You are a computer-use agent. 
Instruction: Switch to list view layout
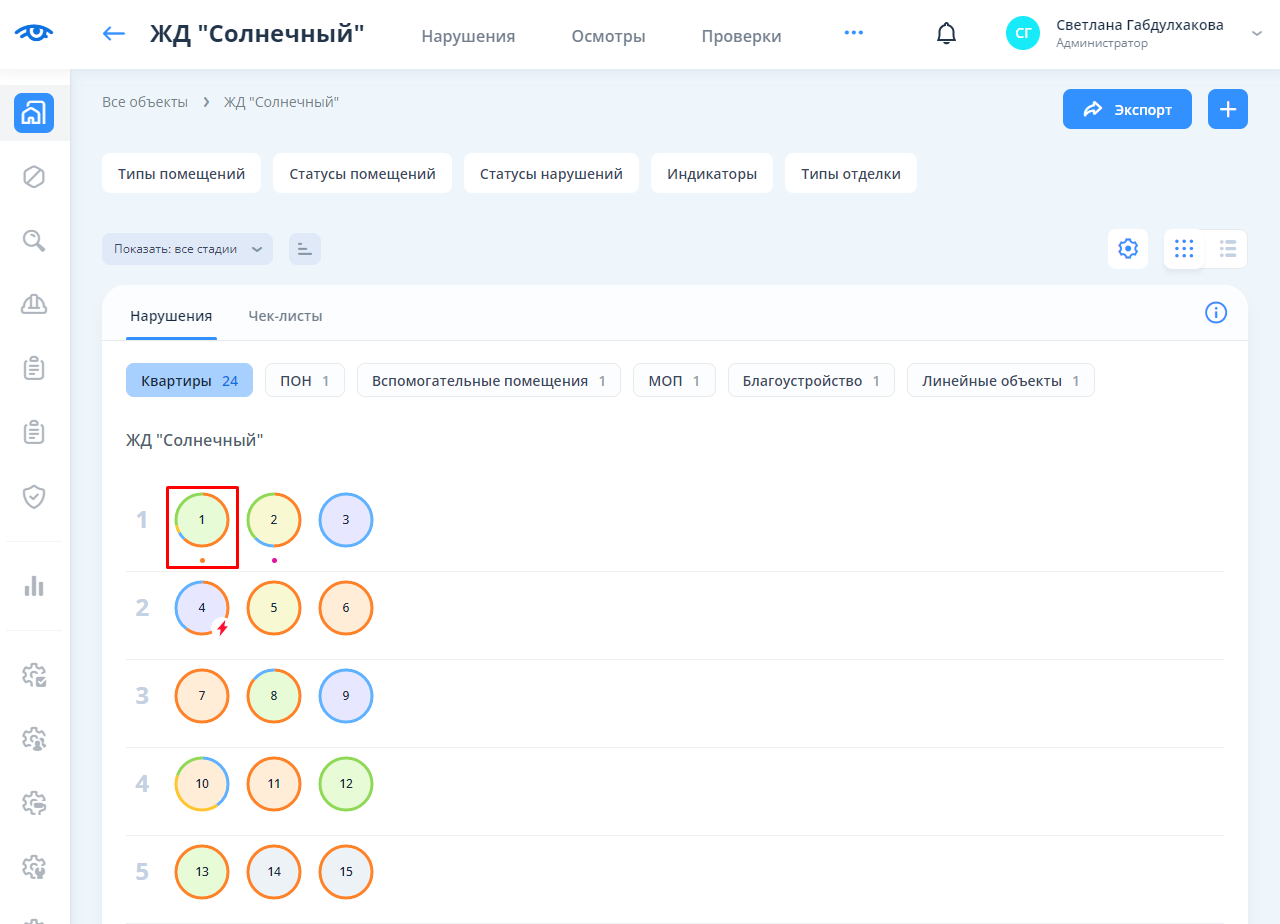(x=1228, y=249)
